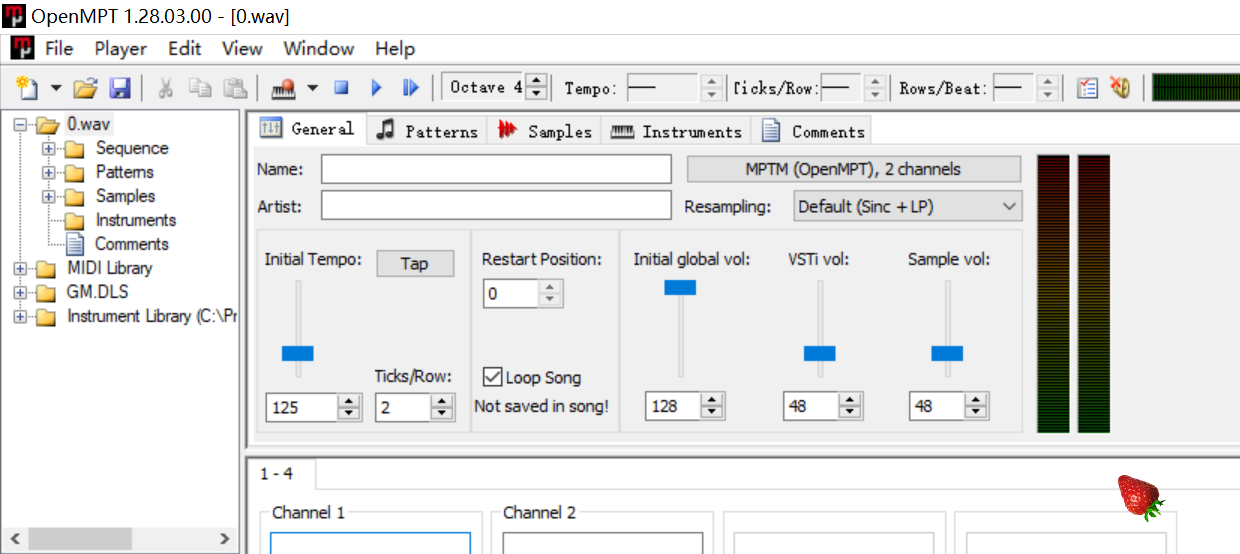Select Instruments folder in tree

point(135,220)
